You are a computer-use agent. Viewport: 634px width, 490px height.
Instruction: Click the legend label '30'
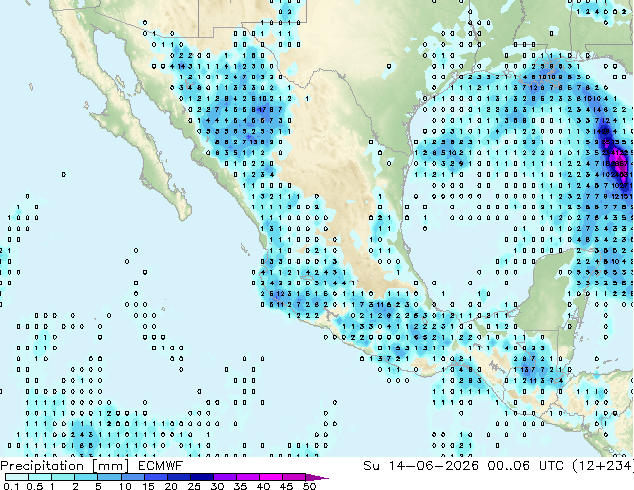click(217, 486)
